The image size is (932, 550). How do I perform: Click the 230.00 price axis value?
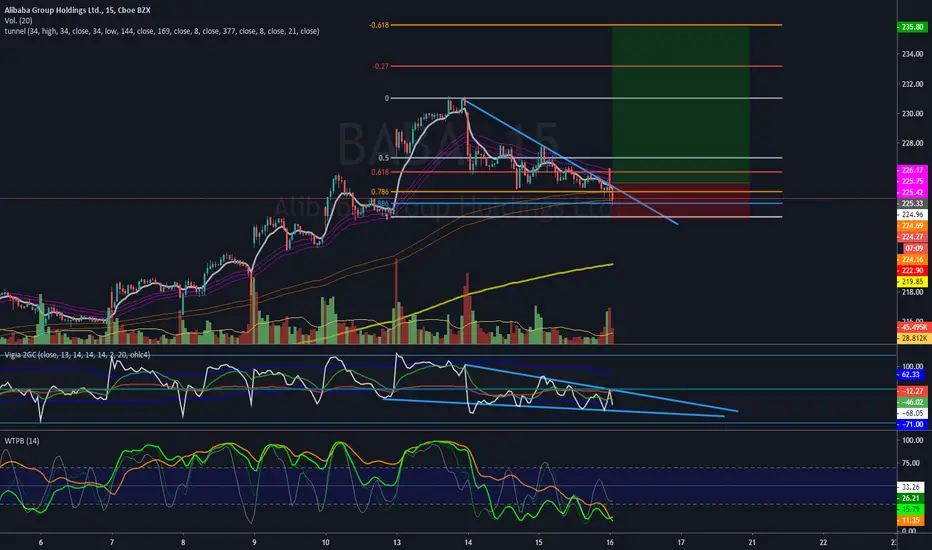point(912,114)
